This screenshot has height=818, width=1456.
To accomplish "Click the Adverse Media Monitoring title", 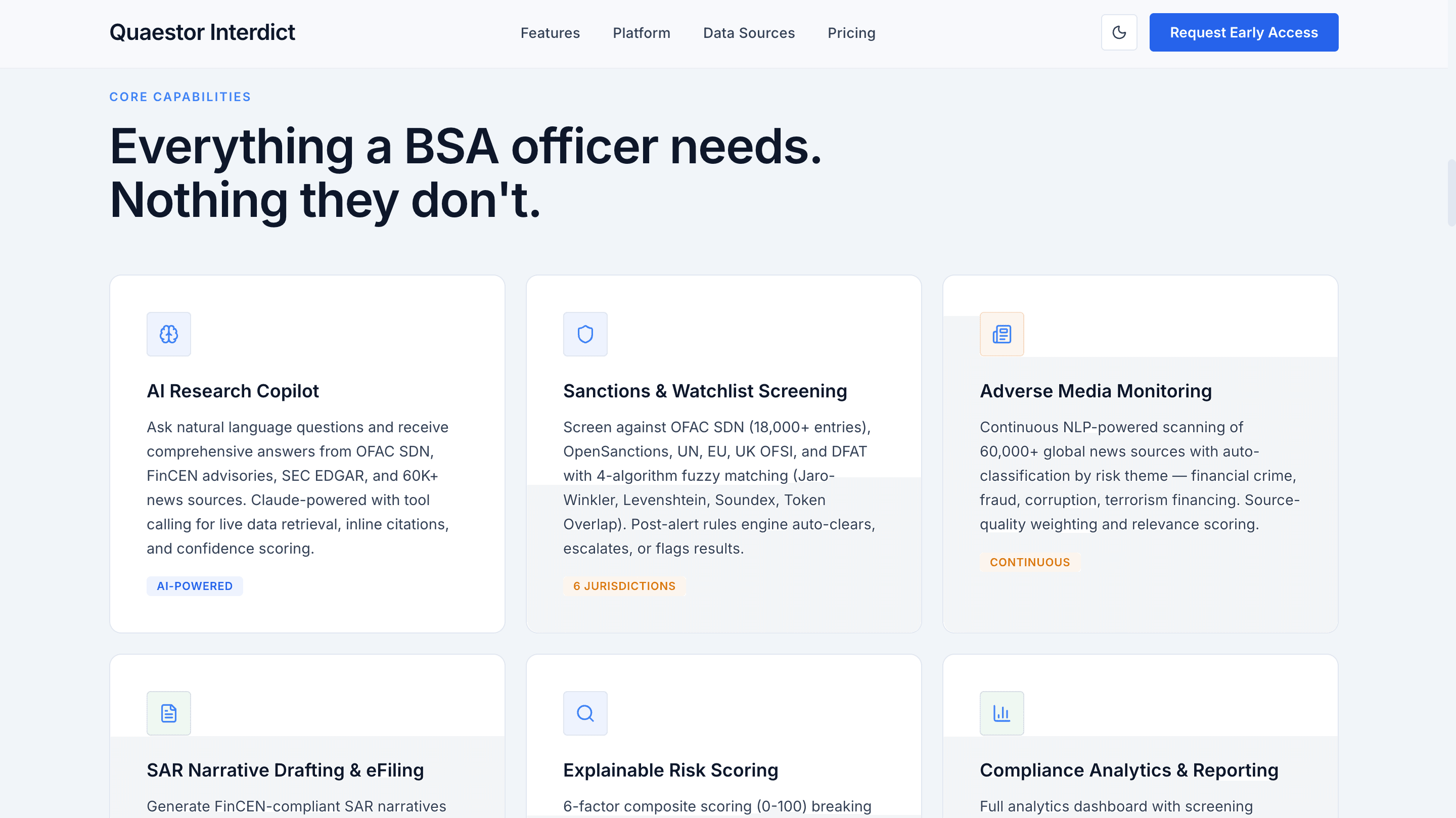I will click(1096, 391).
